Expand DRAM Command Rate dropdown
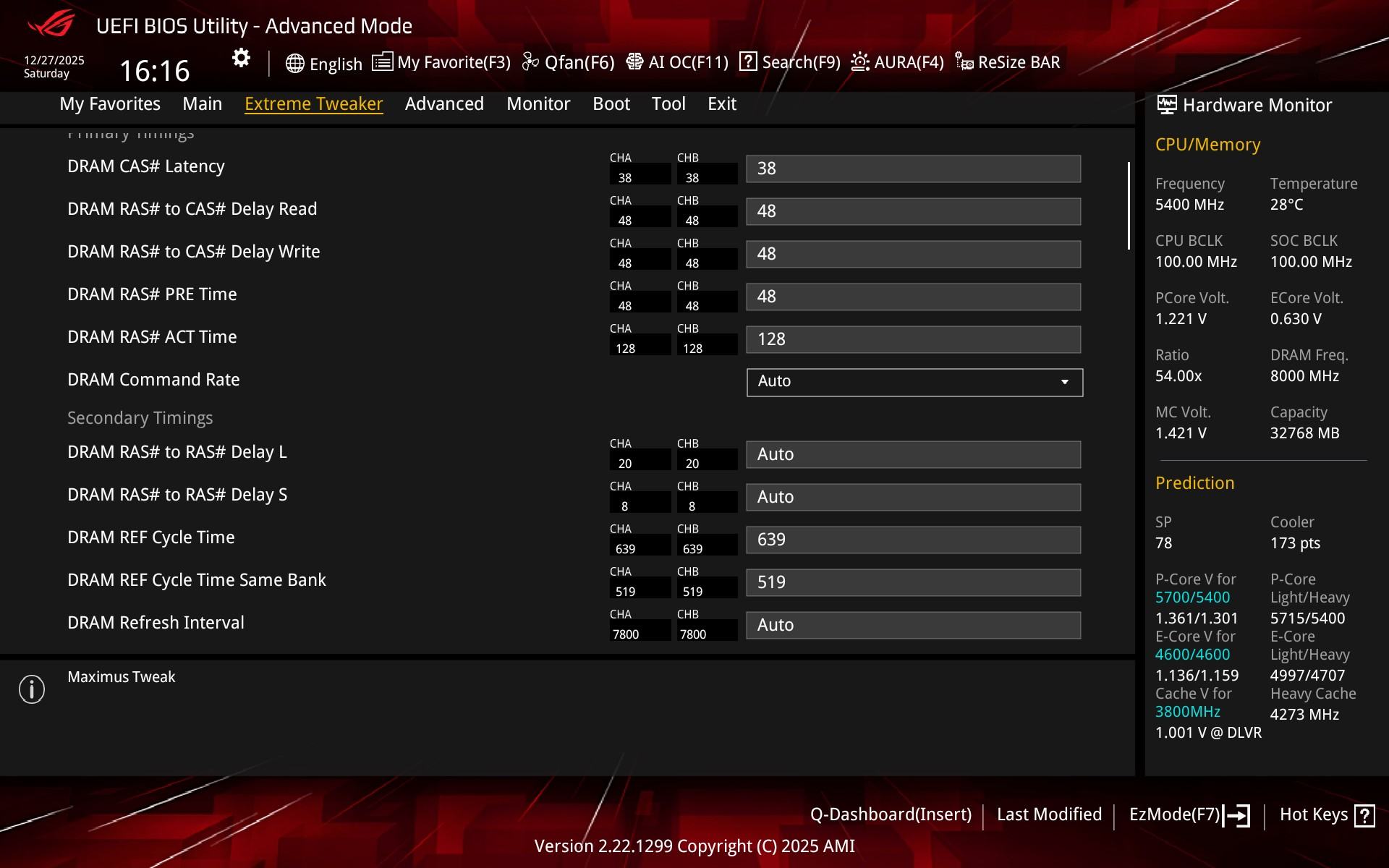This screenshot has height=868, width=1389. [914, 382]
